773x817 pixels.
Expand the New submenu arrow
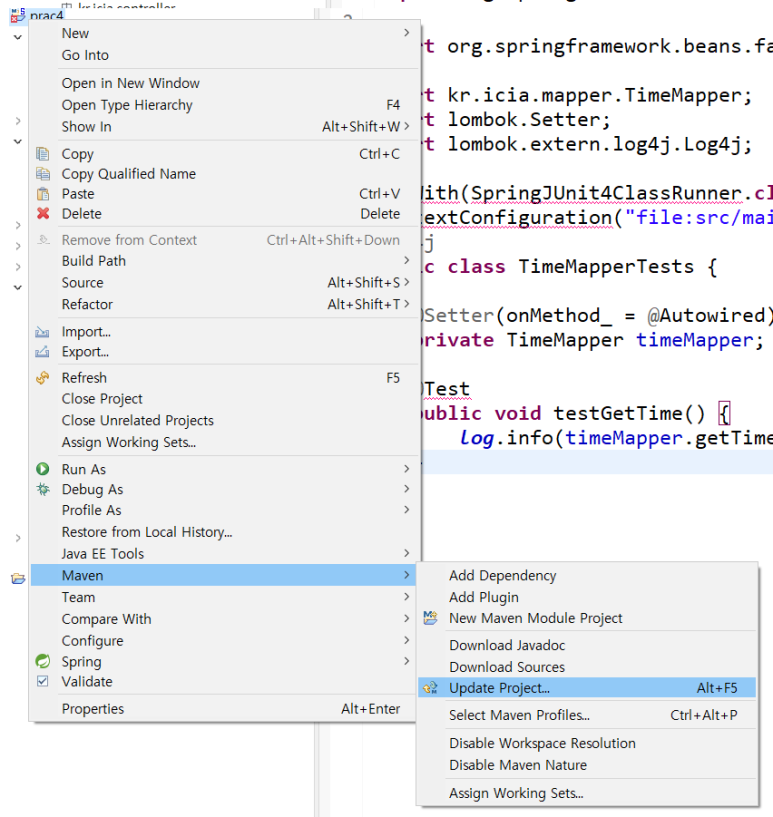[x=407, y=33]
